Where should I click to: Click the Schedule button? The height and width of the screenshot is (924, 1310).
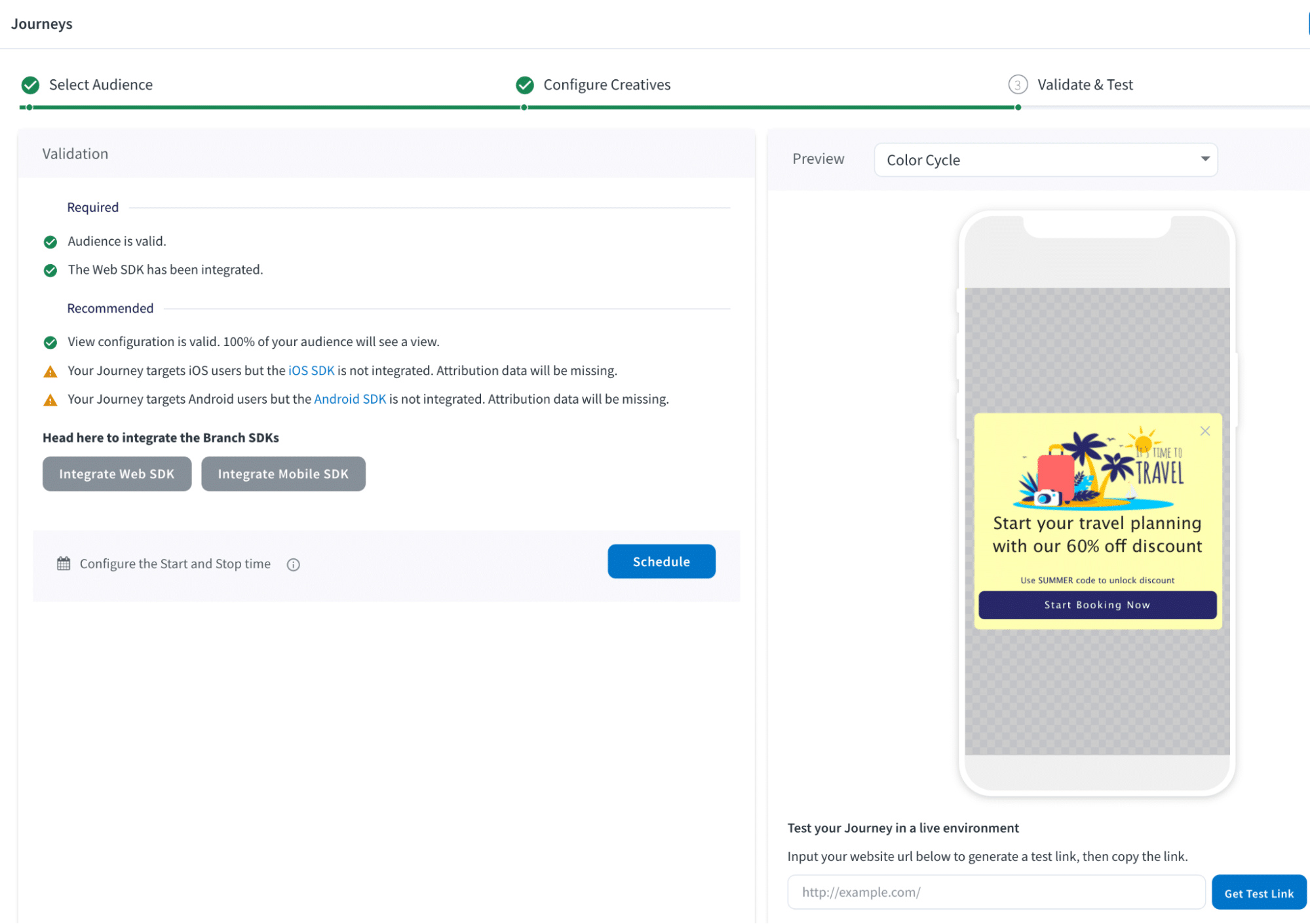tap(661, 561)
